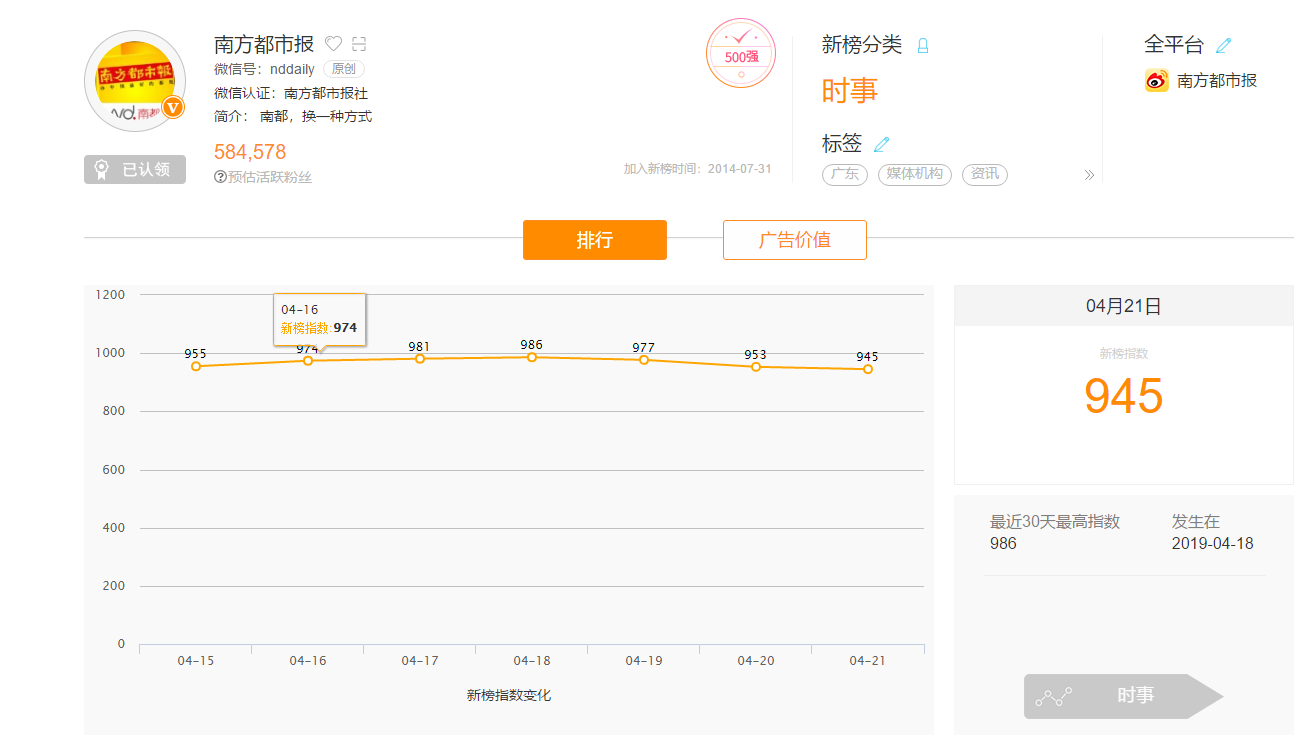Select the 04-15 data point on the chart
This screenshot has height=743, width=1313.
[196, 366]
